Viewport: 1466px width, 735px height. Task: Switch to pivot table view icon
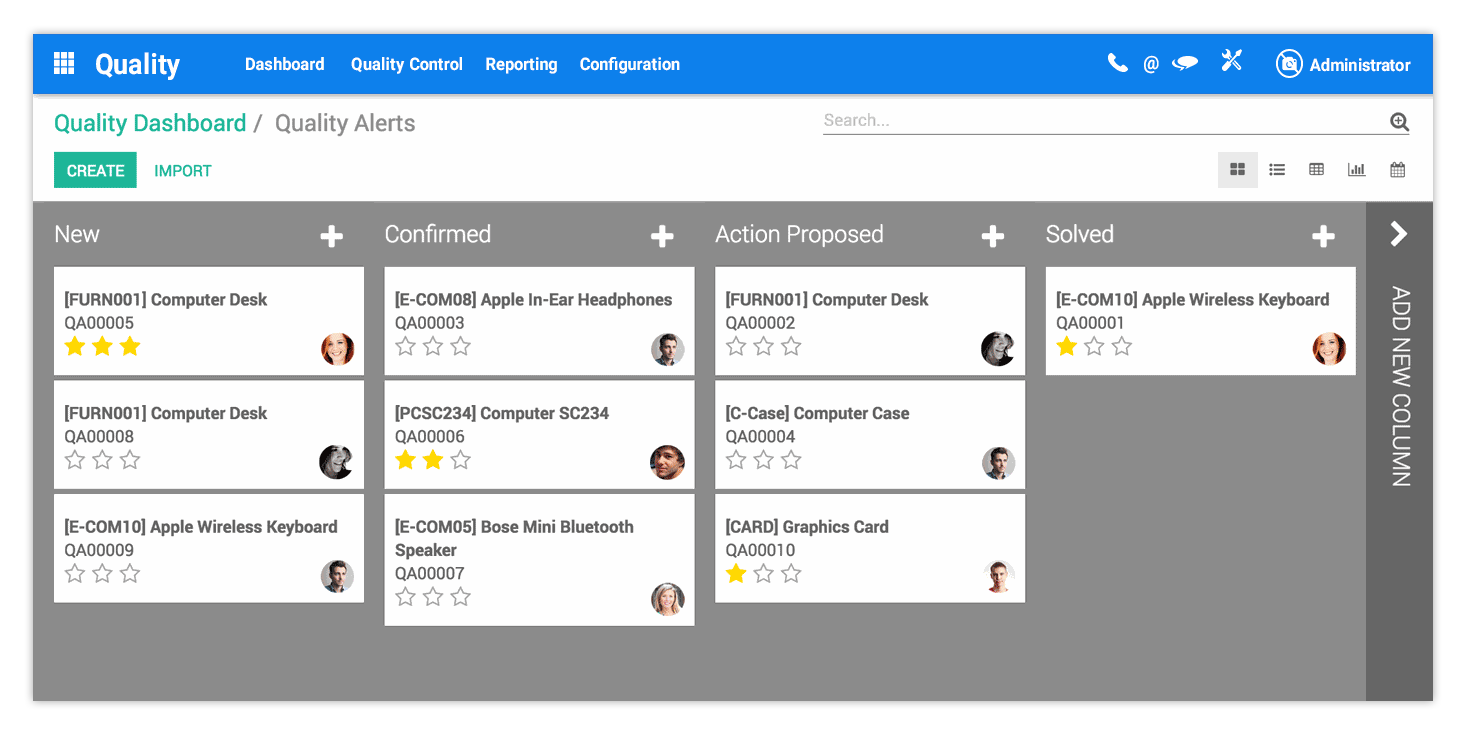[1317, 170]
